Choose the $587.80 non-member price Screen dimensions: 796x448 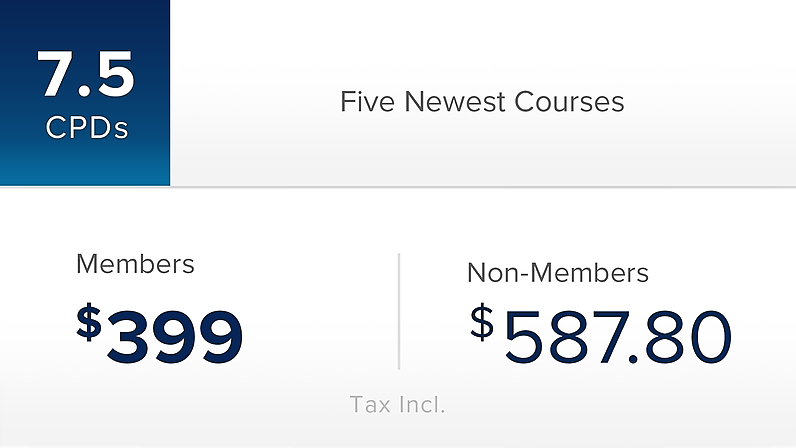click(601, 334)
